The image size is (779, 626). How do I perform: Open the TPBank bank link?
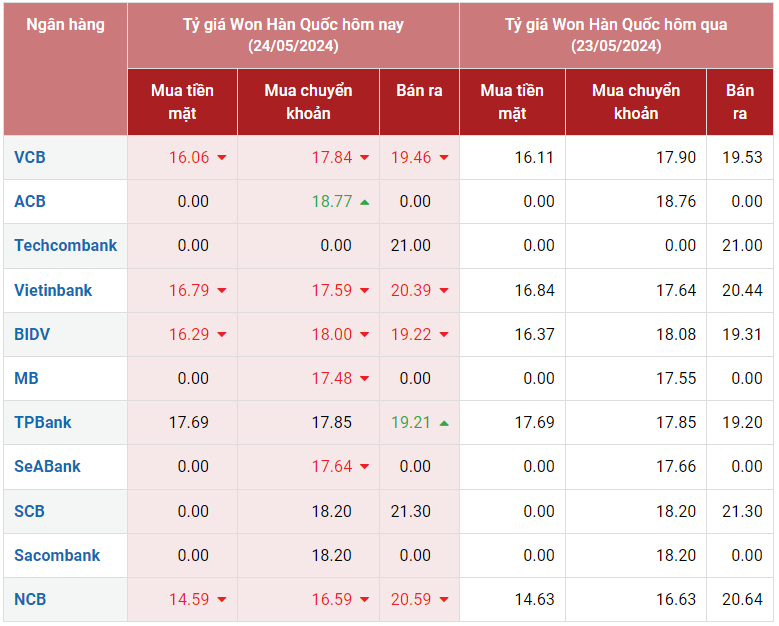click(43, 422)
